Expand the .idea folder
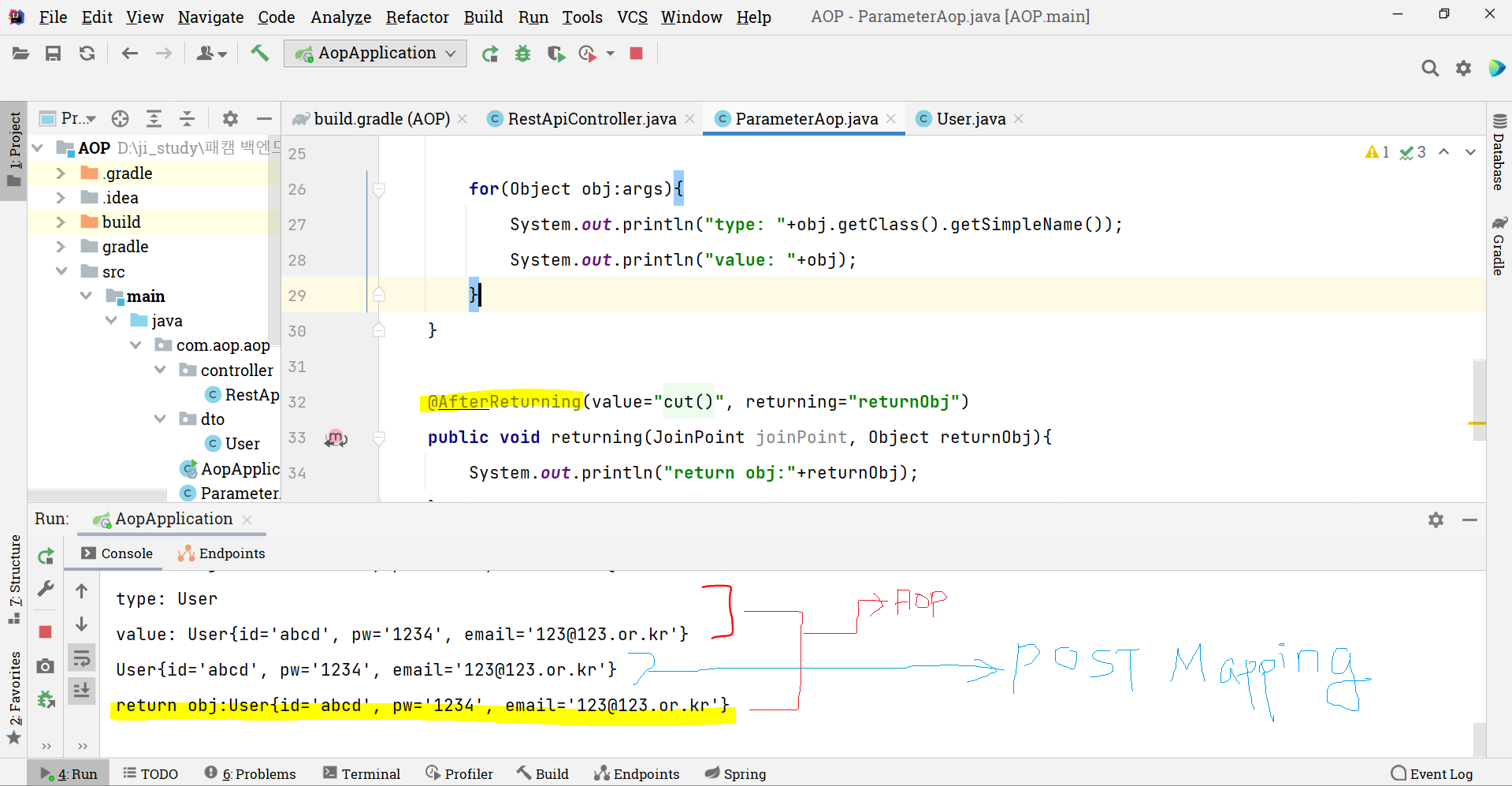1512x786 pixels. [61, 197]
